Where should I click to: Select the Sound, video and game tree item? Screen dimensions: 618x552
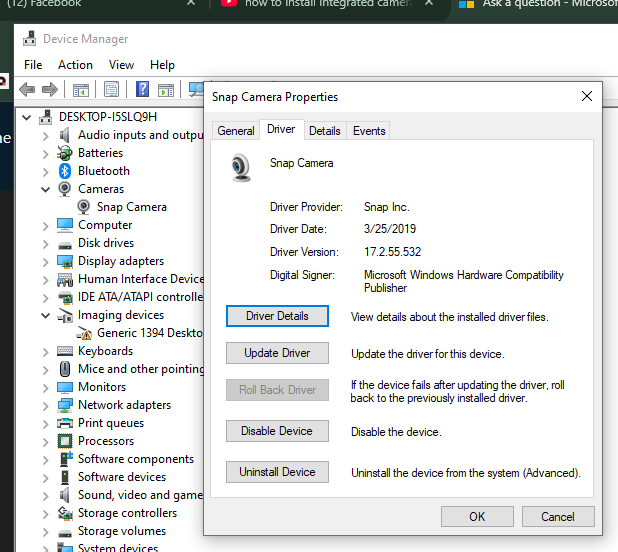pyautogui.click(x=141, y=495)
